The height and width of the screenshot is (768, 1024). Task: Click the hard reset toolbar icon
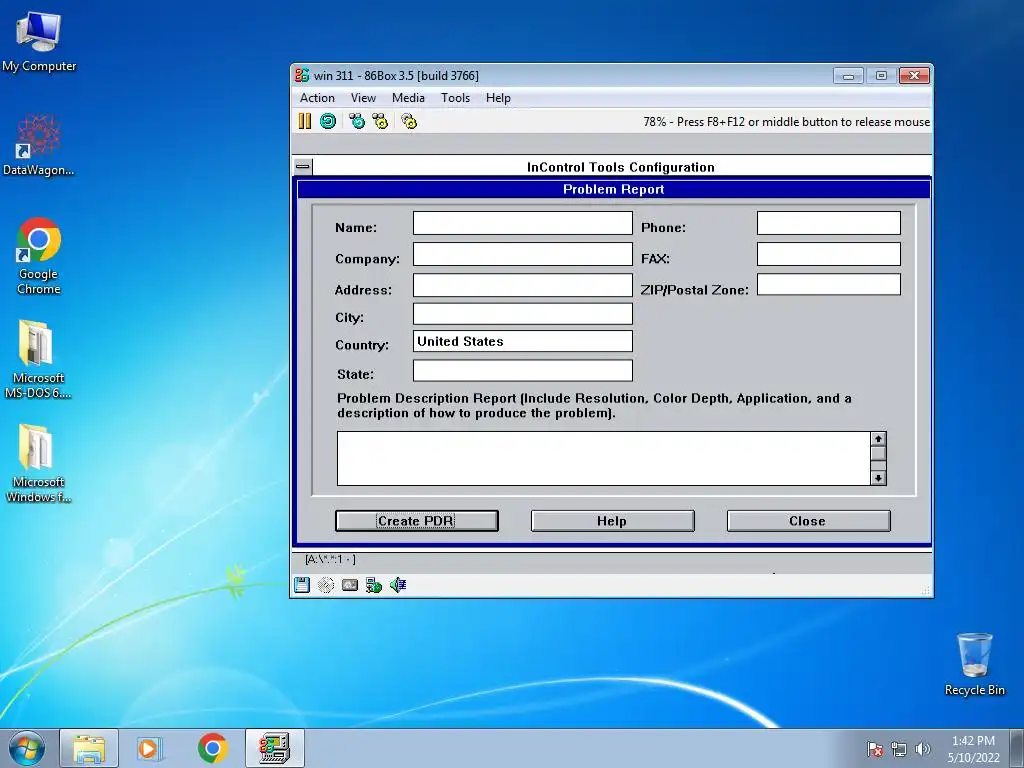[328, 121]
